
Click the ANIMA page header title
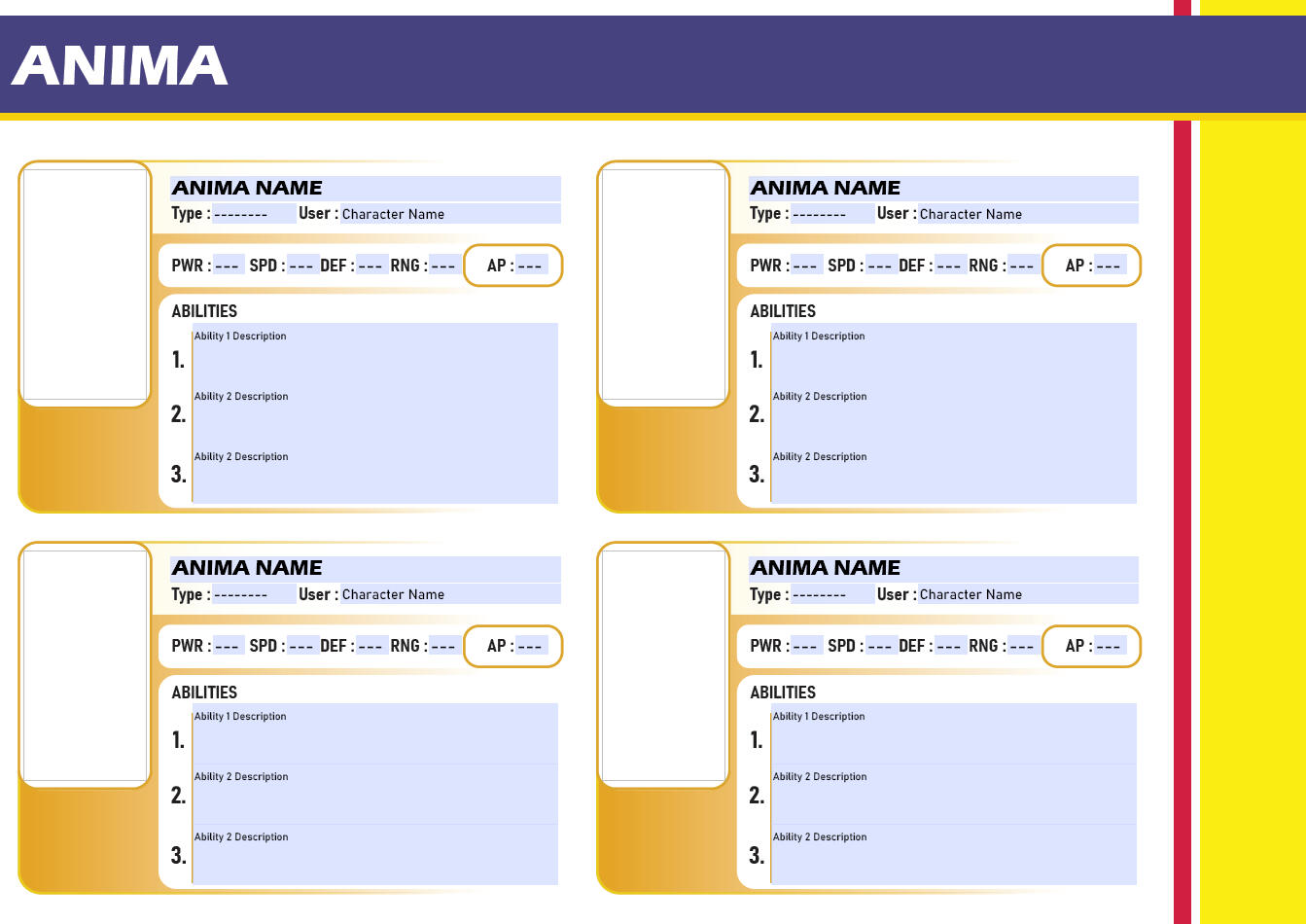pos(120,66)
